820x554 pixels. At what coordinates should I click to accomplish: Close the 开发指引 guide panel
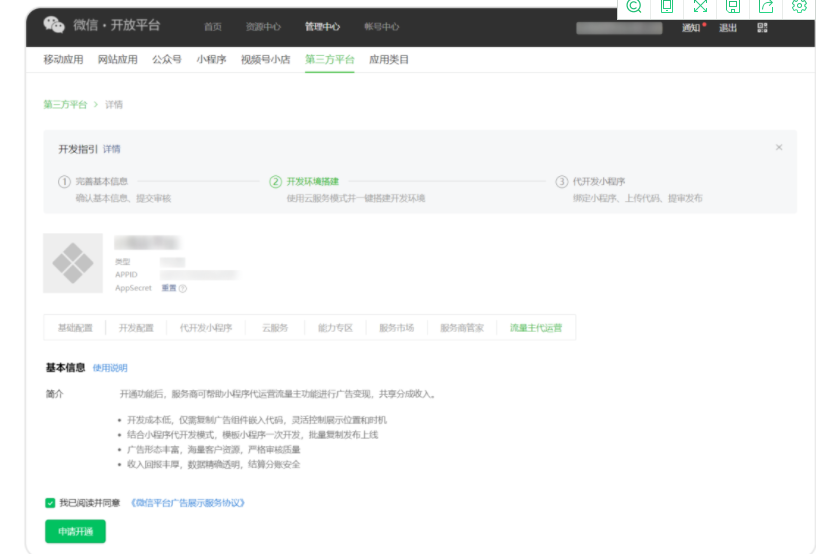tap(779, 148)
